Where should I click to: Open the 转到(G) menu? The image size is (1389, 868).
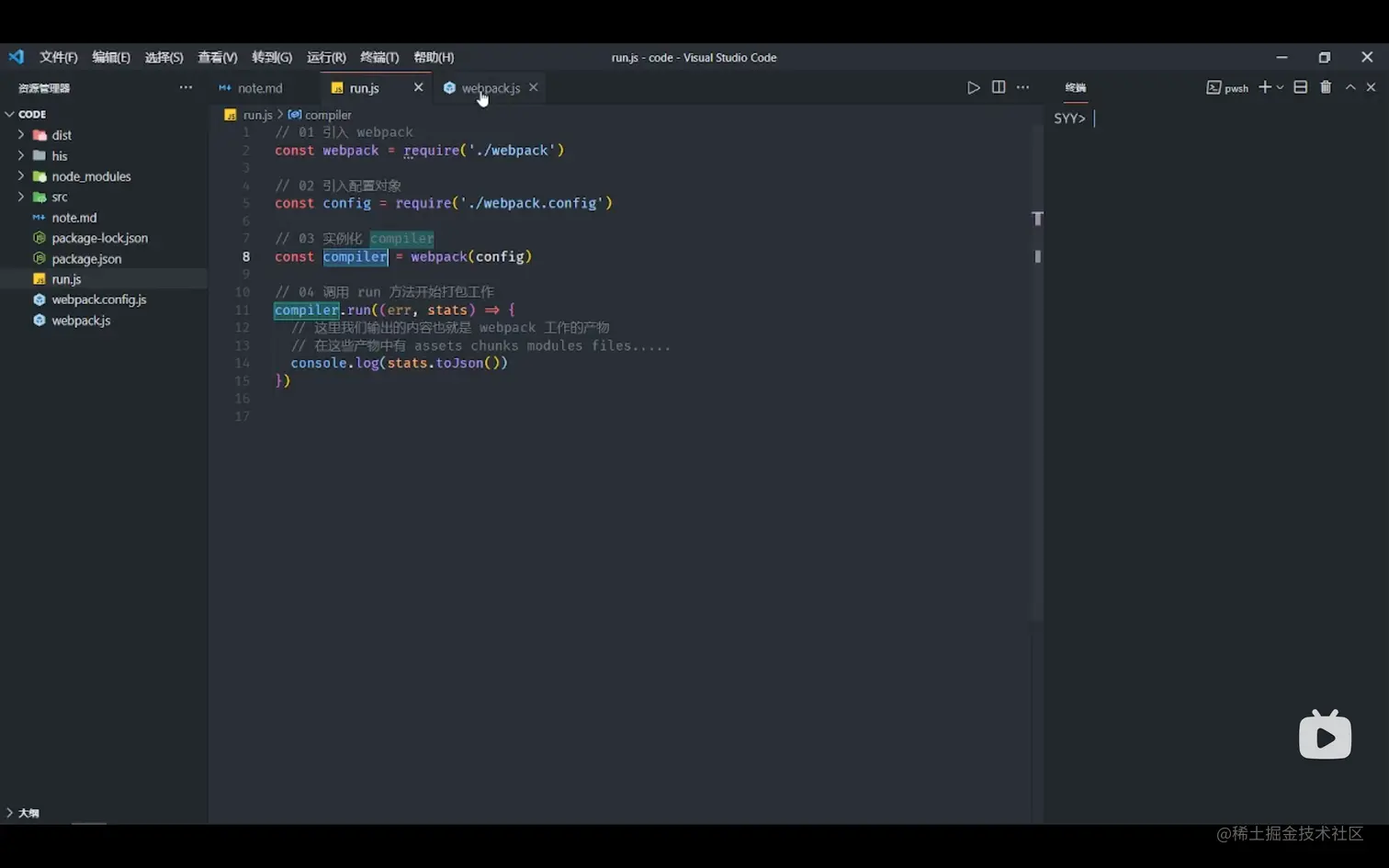[x=272, y=57]
